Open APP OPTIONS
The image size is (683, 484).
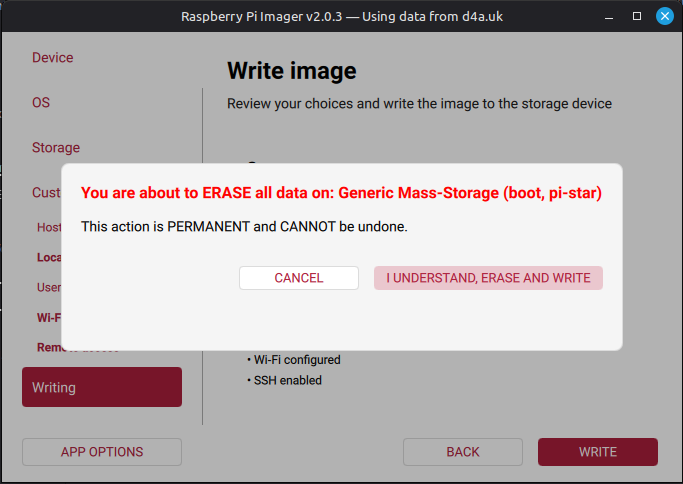(x=102, y=452)
